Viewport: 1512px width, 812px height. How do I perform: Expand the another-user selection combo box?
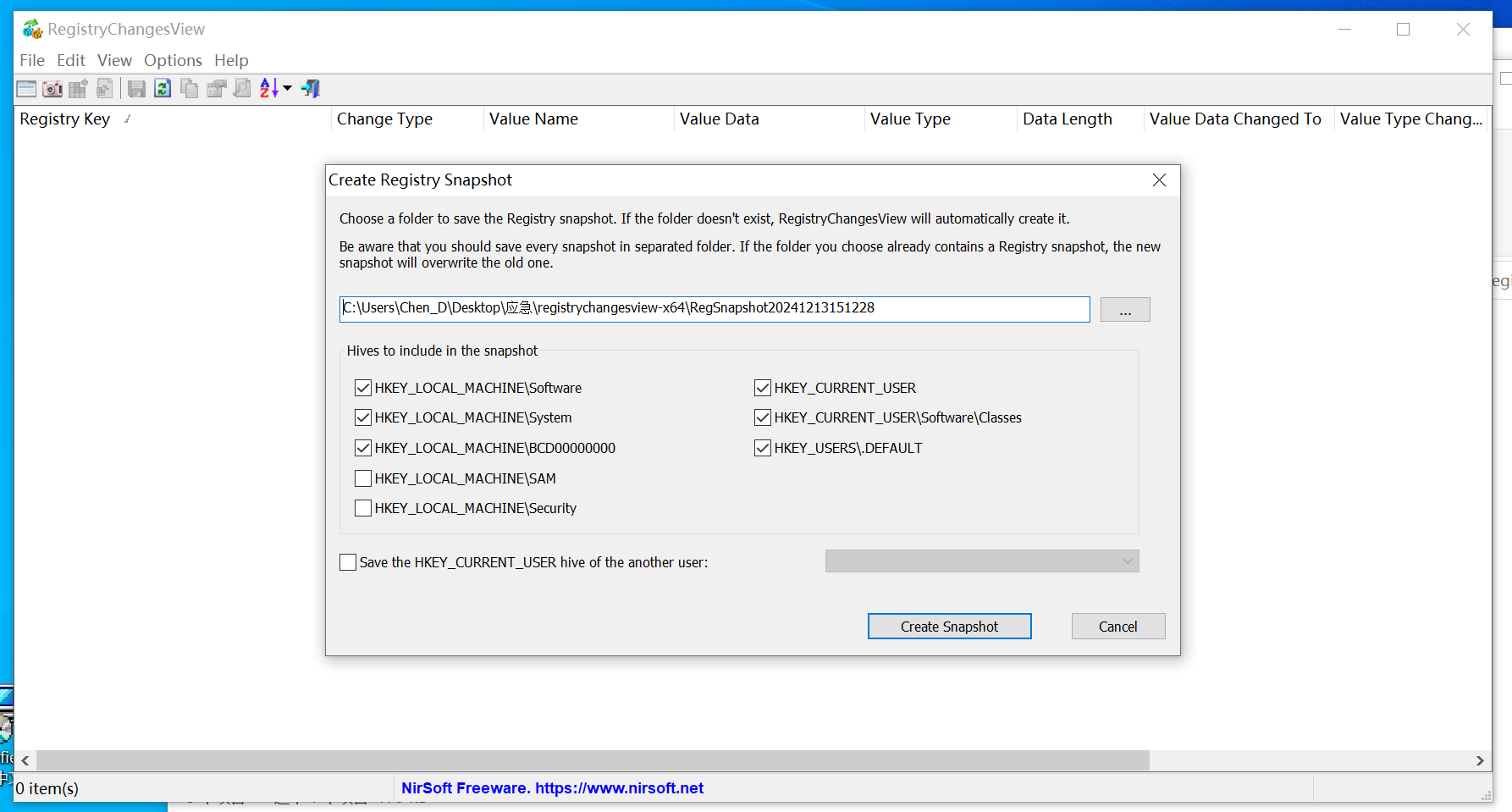point(981,561)
